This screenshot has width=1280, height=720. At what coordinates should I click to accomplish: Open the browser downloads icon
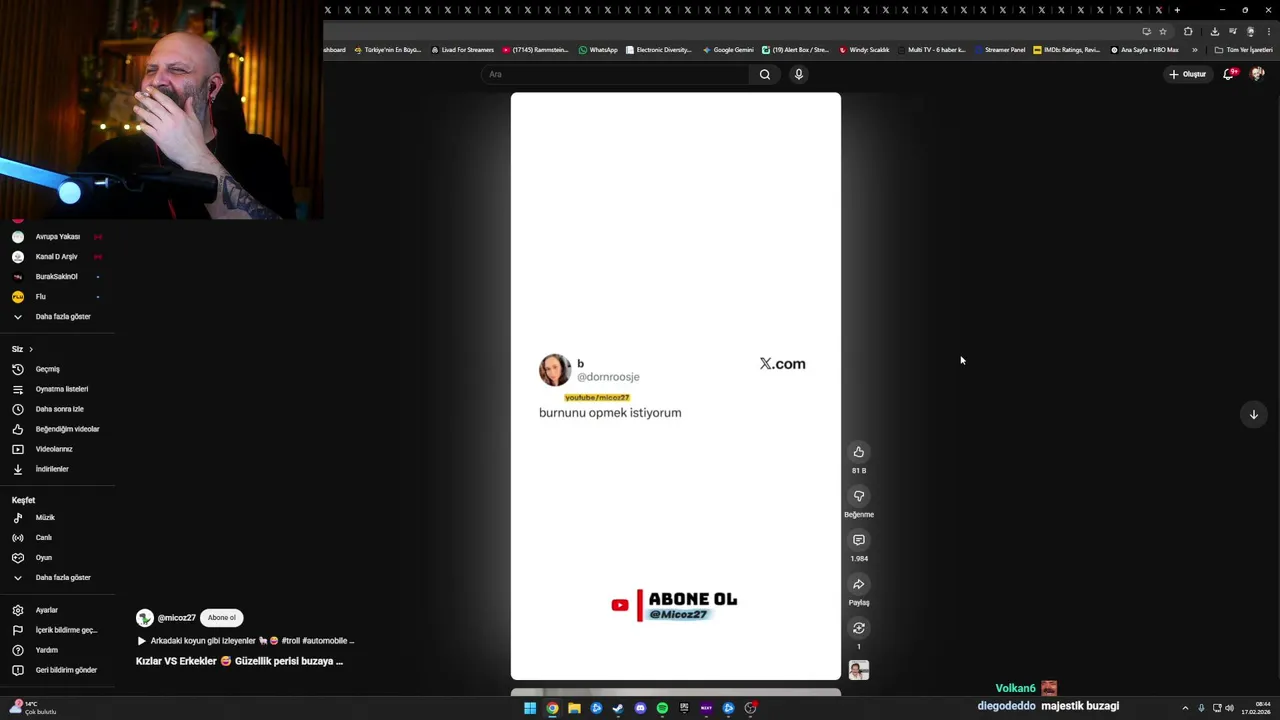click(1214, 31)
